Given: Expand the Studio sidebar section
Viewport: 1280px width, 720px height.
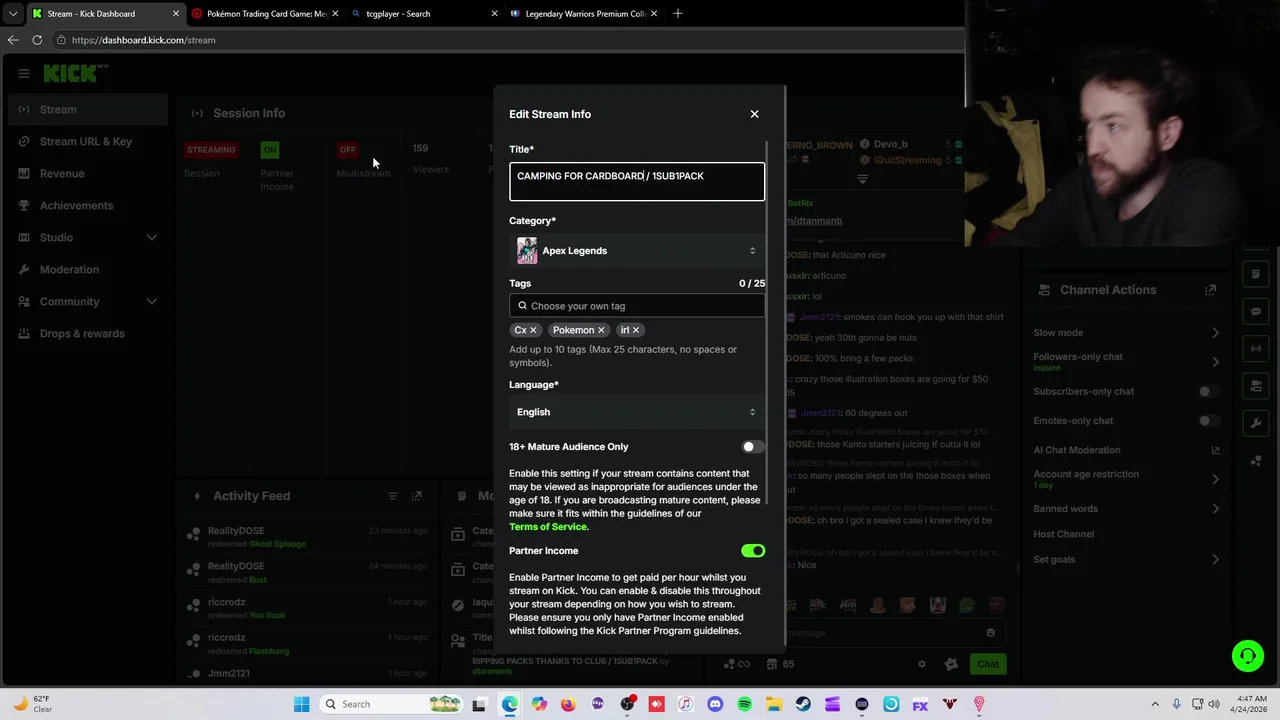Looking at the screenshot, I should click(87, 238).
